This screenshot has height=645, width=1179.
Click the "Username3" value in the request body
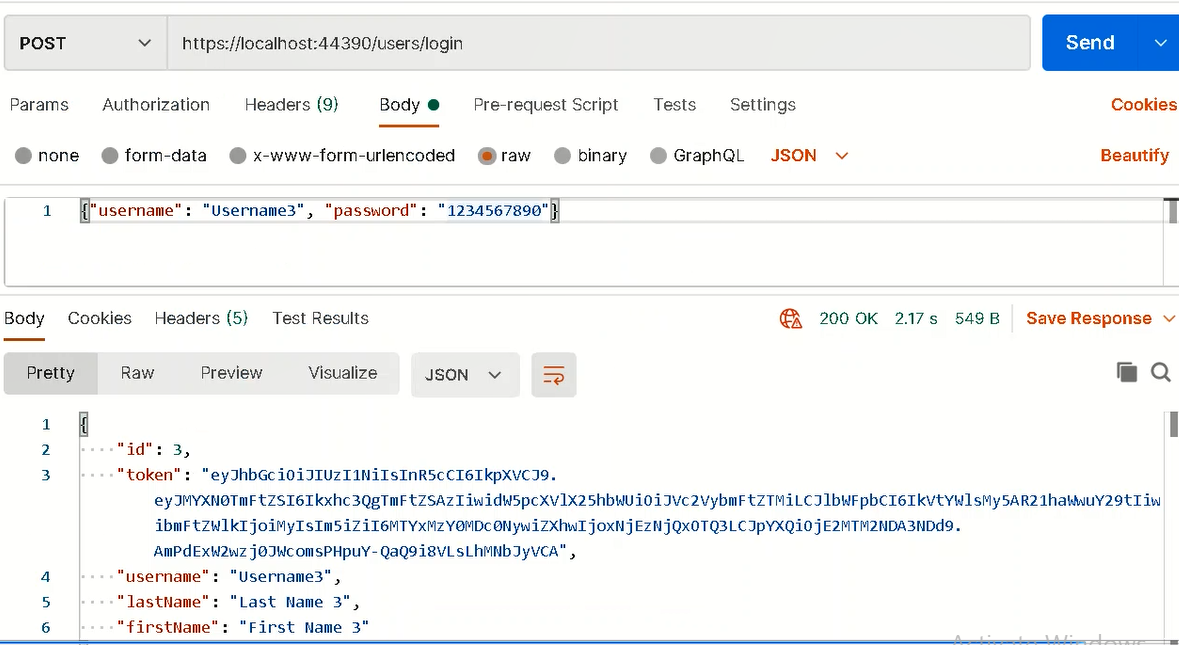coord(253,210)
